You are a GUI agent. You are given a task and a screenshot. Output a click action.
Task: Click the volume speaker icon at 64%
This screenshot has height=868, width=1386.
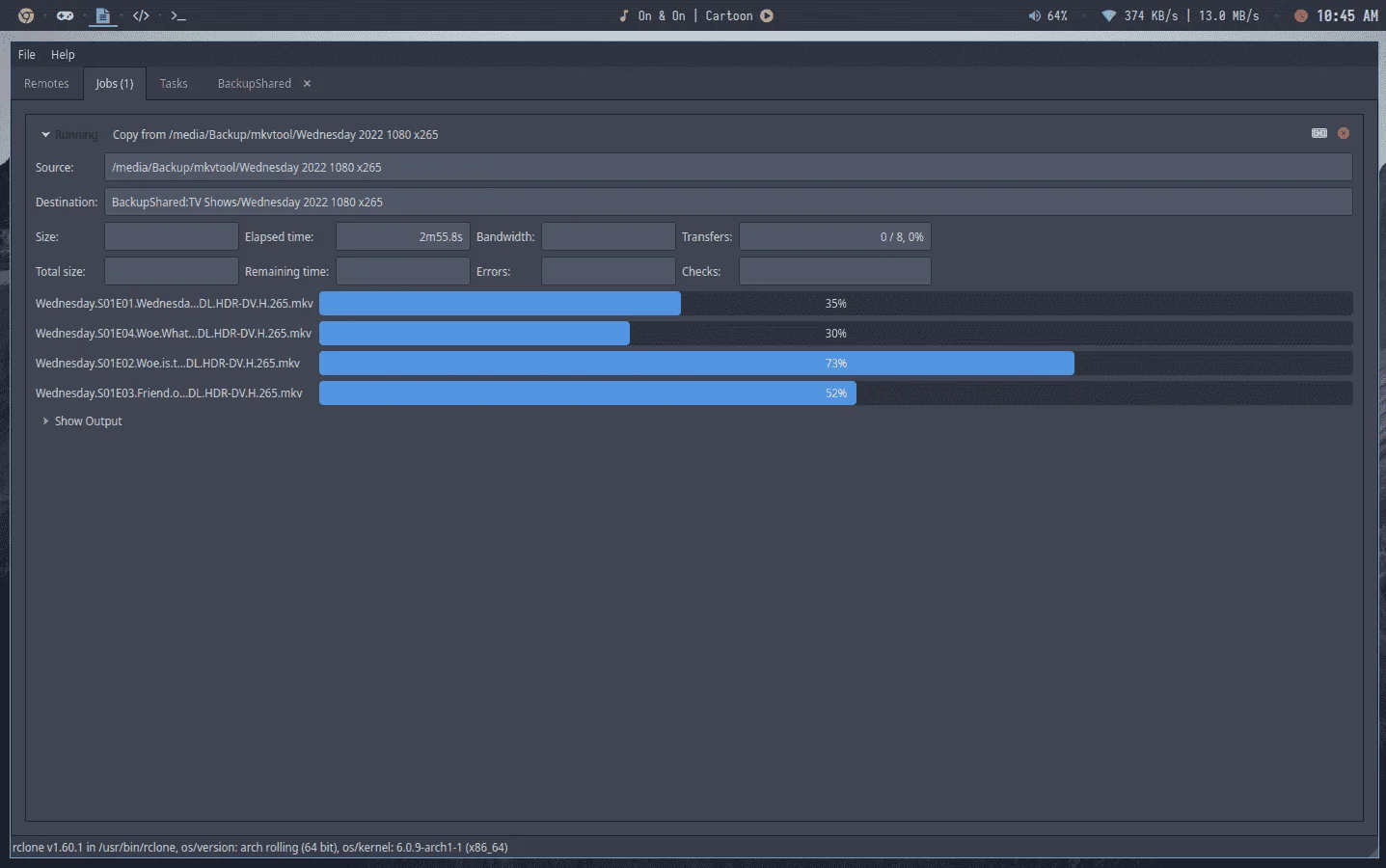(x=1034, y=15)
